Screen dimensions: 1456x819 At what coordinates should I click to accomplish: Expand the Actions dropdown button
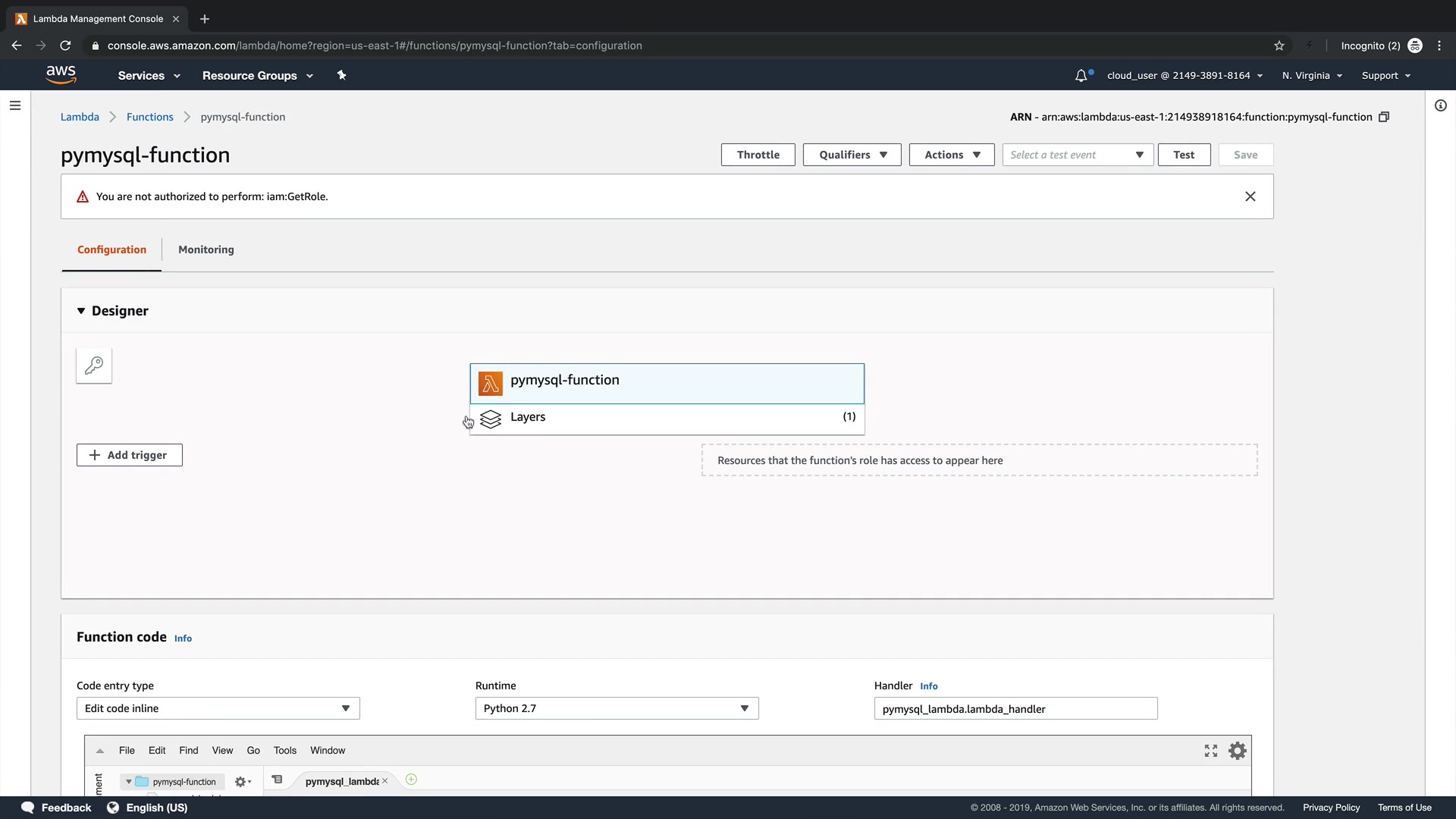951,155
